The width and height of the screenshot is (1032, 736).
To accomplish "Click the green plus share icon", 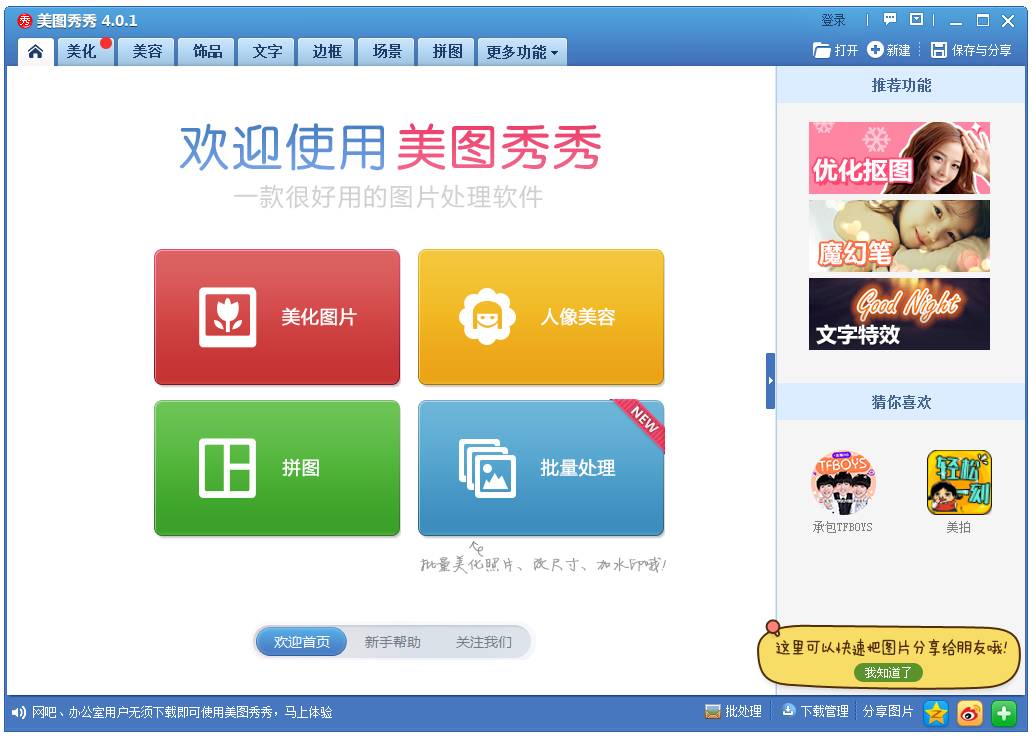I will click(x=1004, y=712).
